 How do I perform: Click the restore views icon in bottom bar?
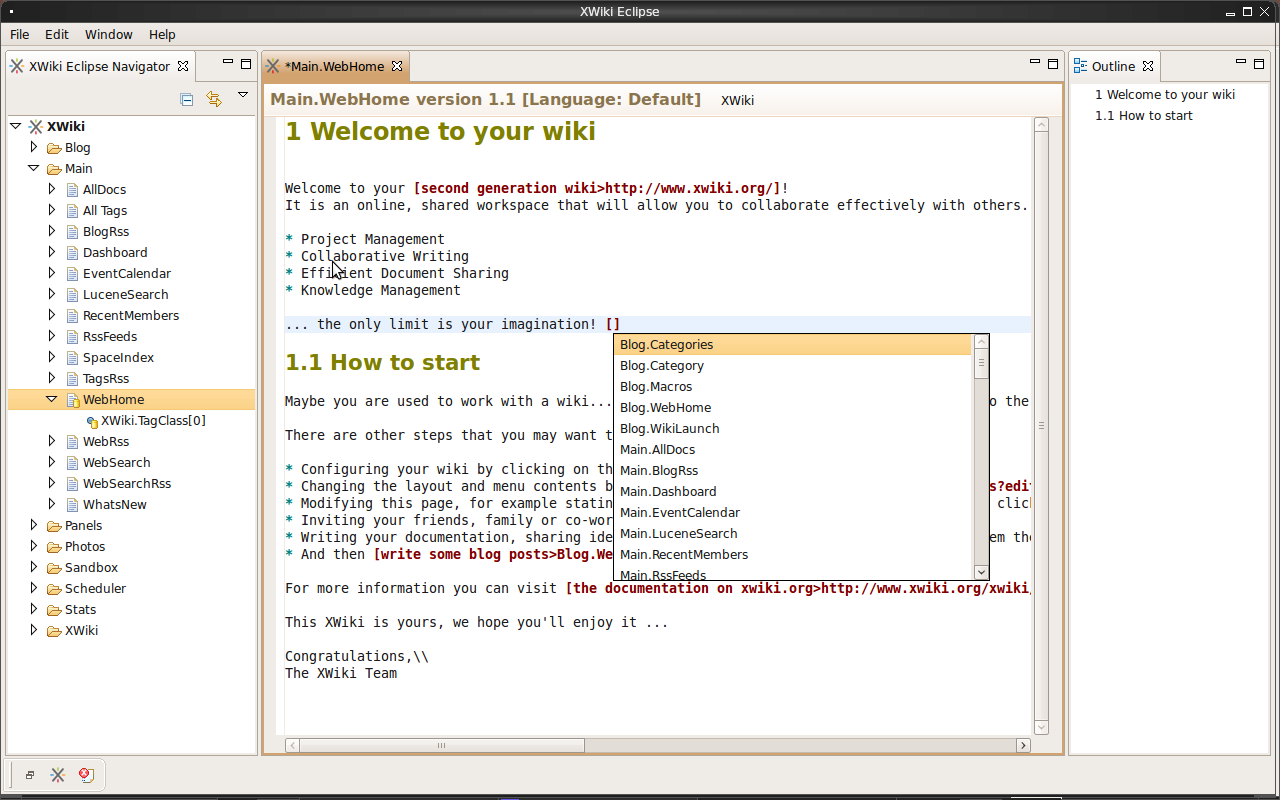[x=30, y=775]
